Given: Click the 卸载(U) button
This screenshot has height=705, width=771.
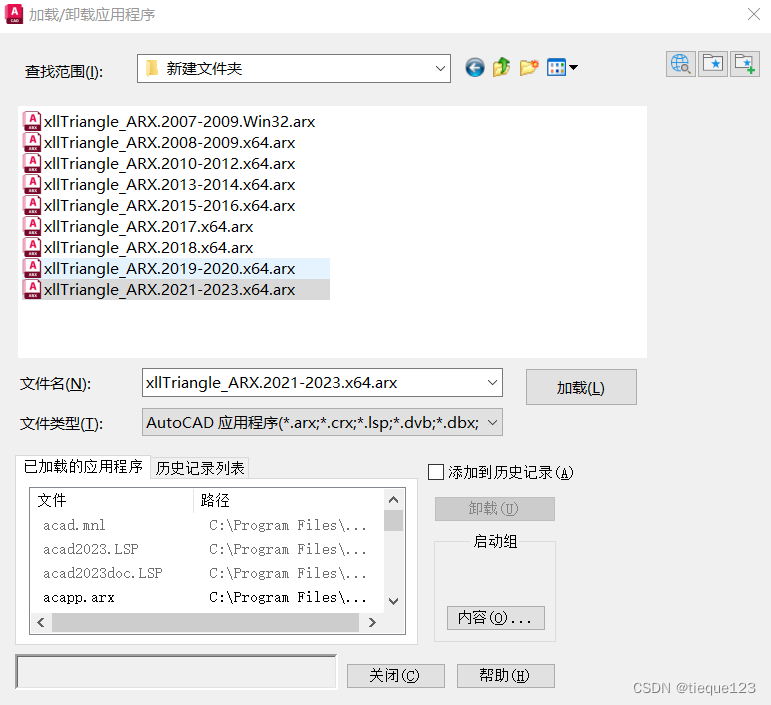Looking at the screenshot, I should (x=494, y=508).
